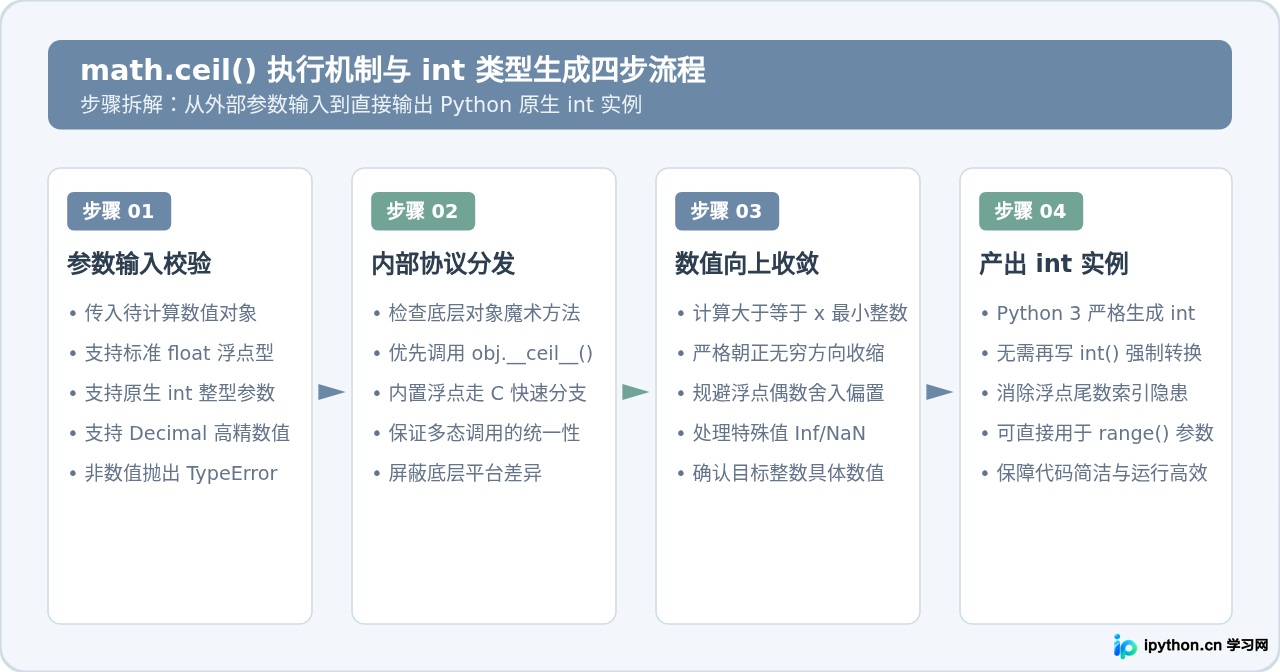Click bullet 保证多态调用的统一性
This screenshot has width=1280, height=672.
point(475,433)
